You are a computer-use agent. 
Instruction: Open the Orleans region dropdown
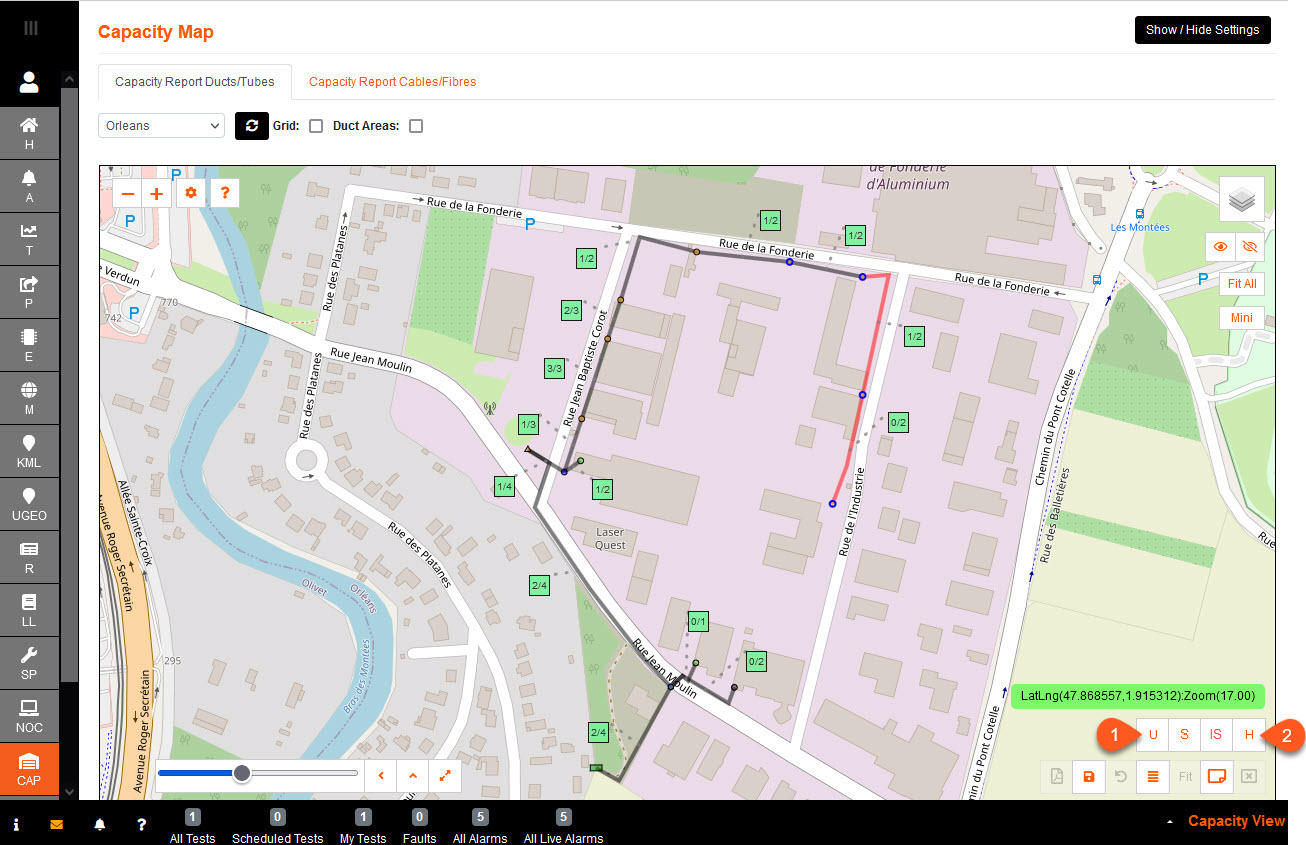161,126
